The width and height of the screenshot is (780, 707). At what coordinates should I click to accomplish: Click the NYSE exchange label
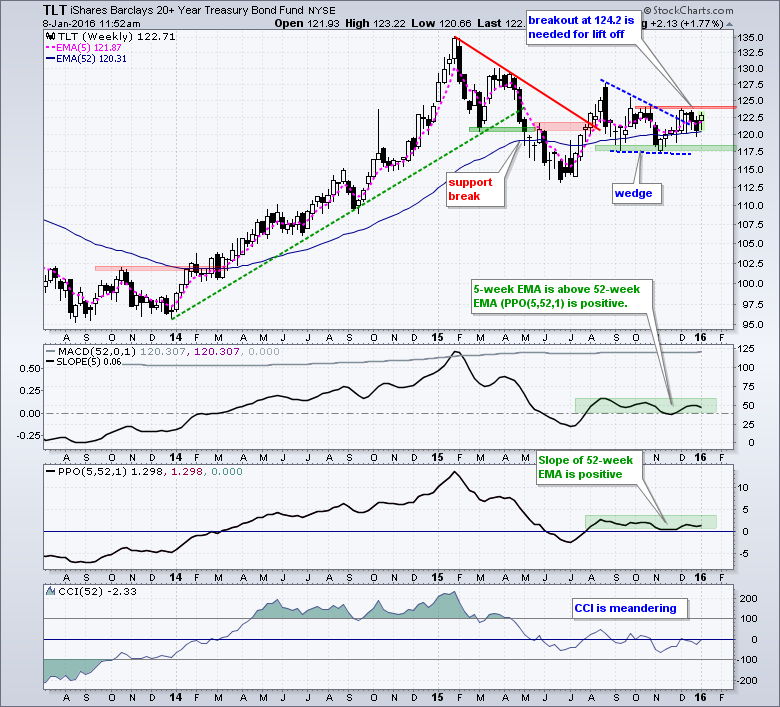[321, 10]
